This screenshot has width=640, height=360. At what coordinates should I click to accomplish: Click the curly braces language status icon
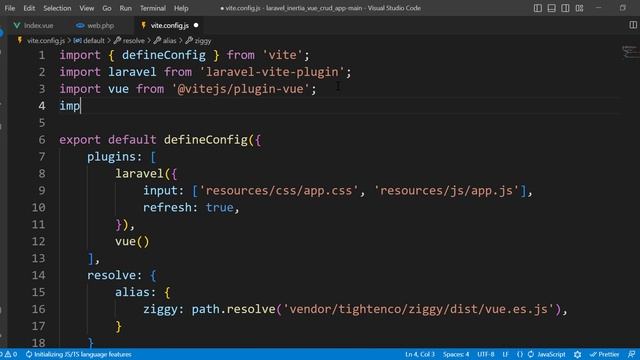[x=520, y=354]
